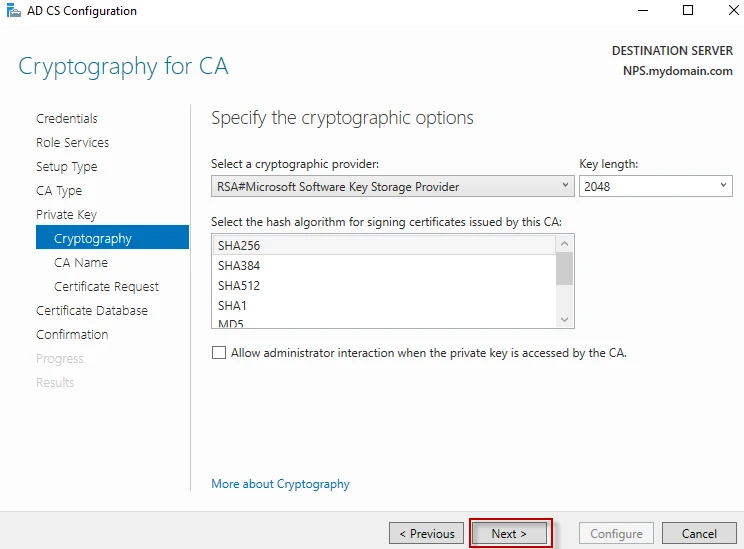Choose SHA384 from the hash list
The image size is (744, 549).
click(240, 265)
